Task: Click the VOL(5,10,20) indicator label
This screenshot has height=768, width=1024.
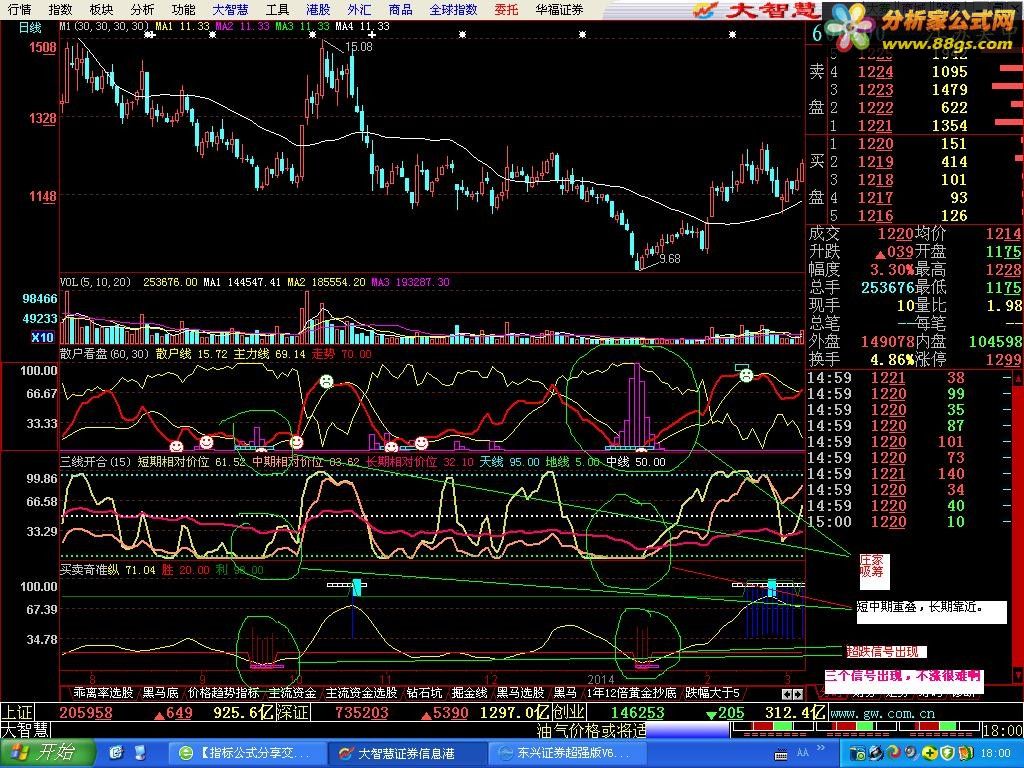Action: point(95,282)
